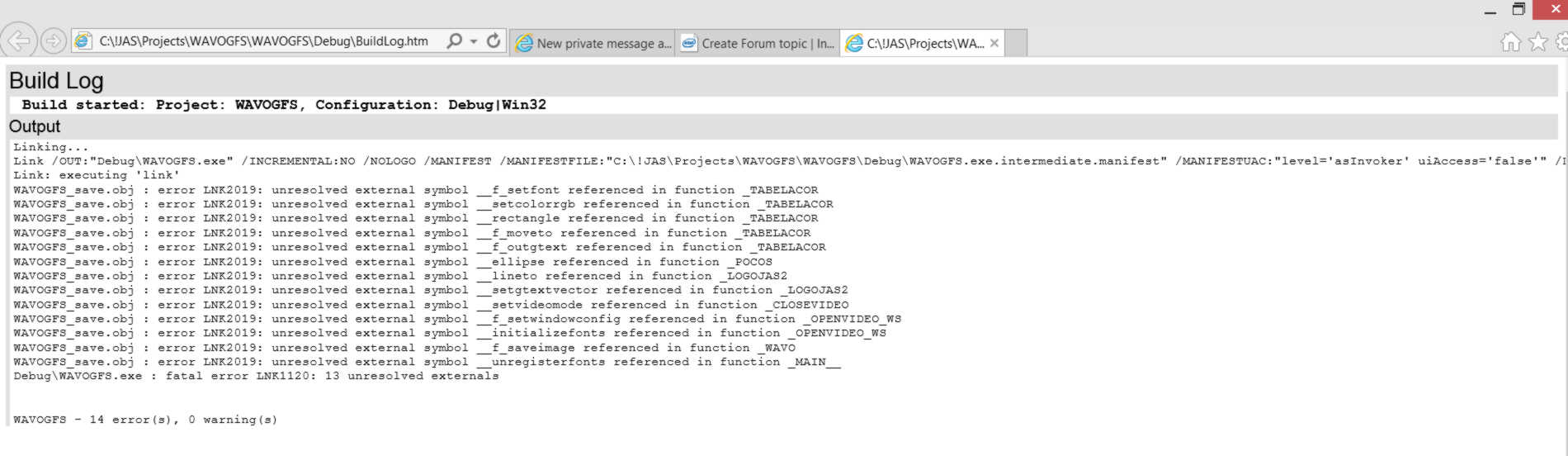The image size is (1568, 456).
Task: Open the Favorites star panel
Action: (1537, 42)
